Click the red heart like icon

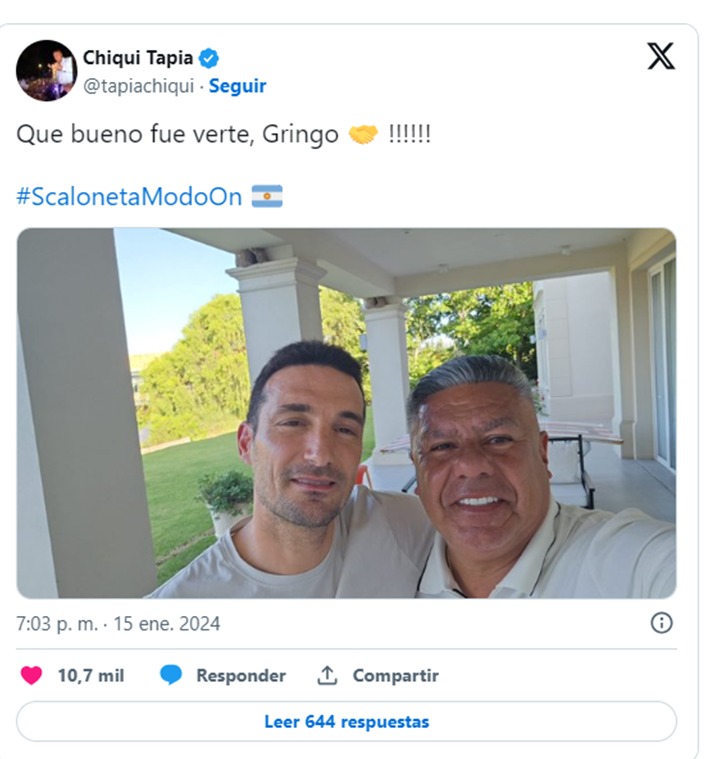click(x=31, y=675)
